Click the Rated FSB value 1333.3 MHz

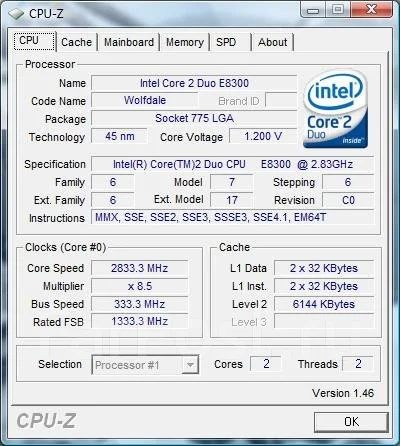point(140,322)
